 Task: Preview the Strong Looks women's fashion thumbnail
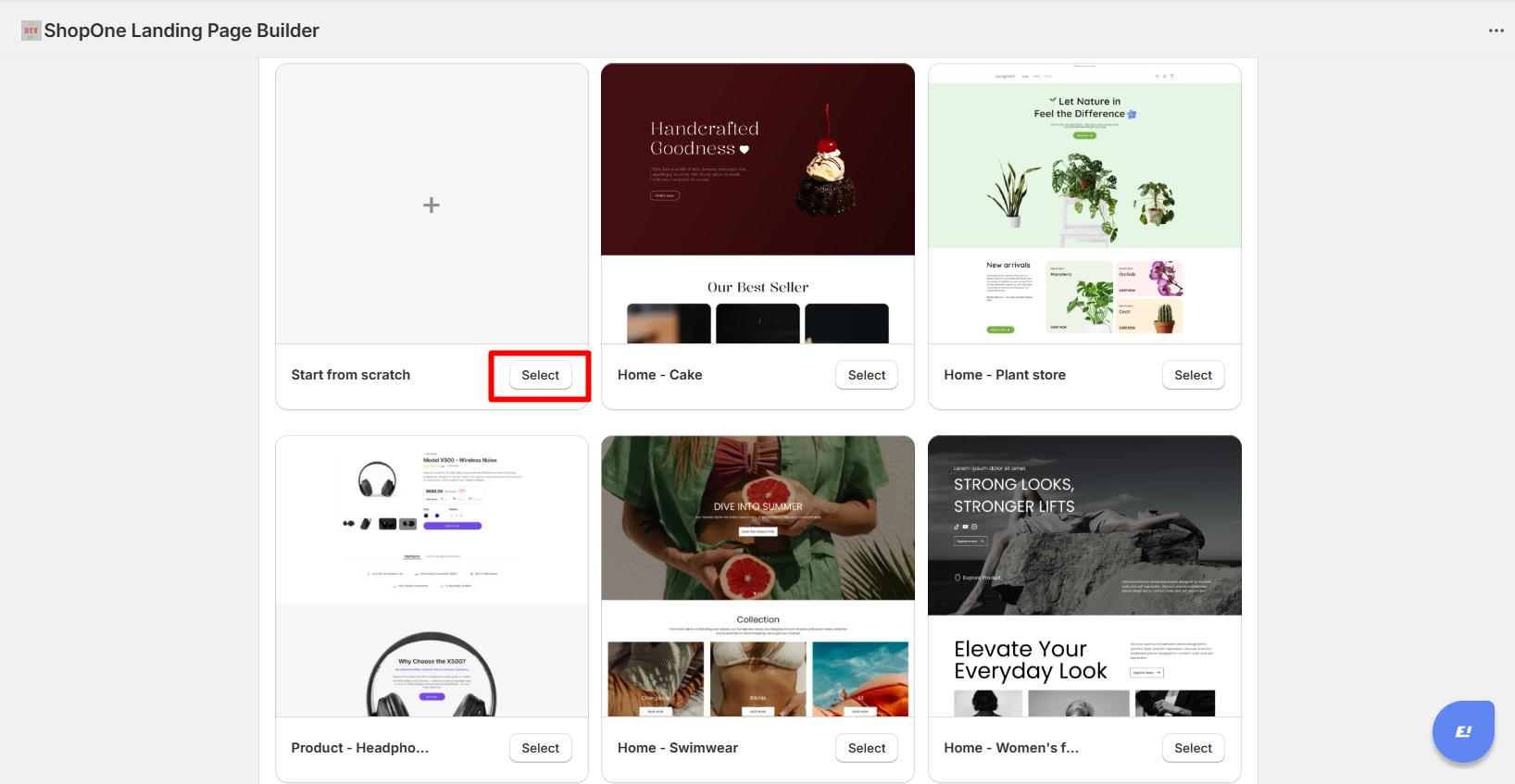(1084, 576)
